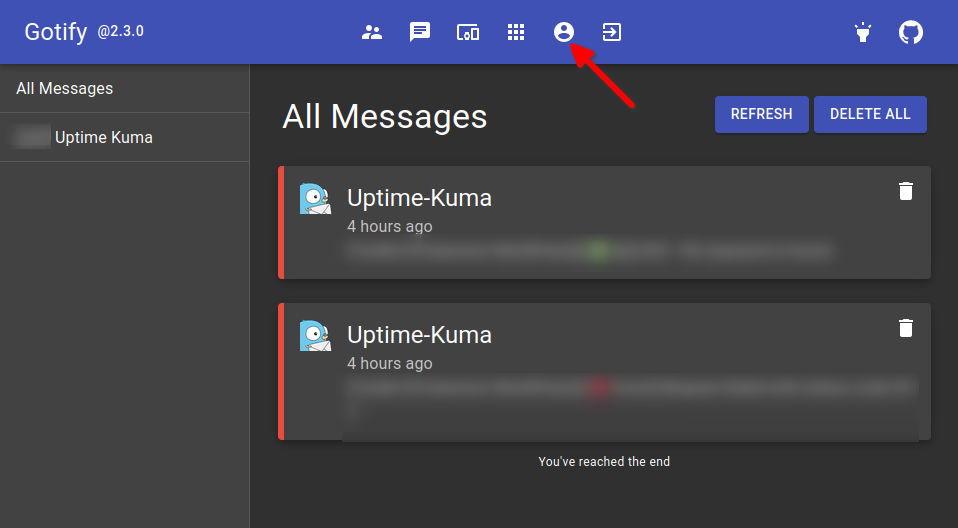Screen dimensions: 958x528
Task: Click '4 hours ago' on first message
Action: pos(390,227)
